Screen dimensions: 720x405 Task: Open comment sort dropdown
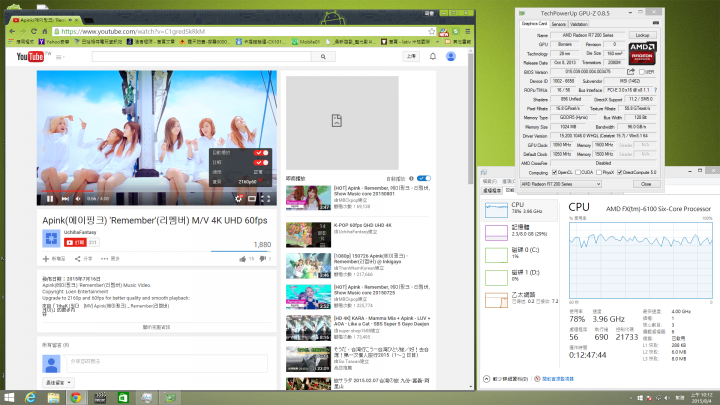(58, 382)
